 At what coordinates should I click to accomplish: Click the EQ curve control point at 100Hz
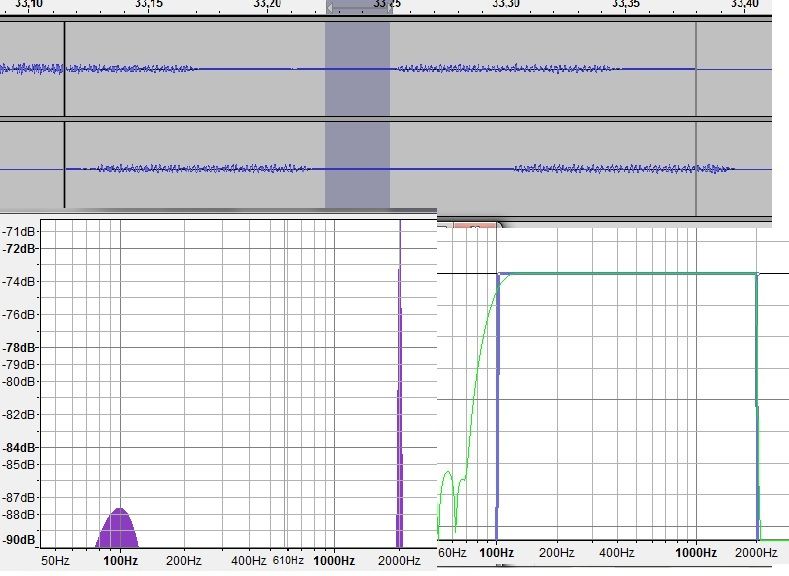click(x=498, y=275)
